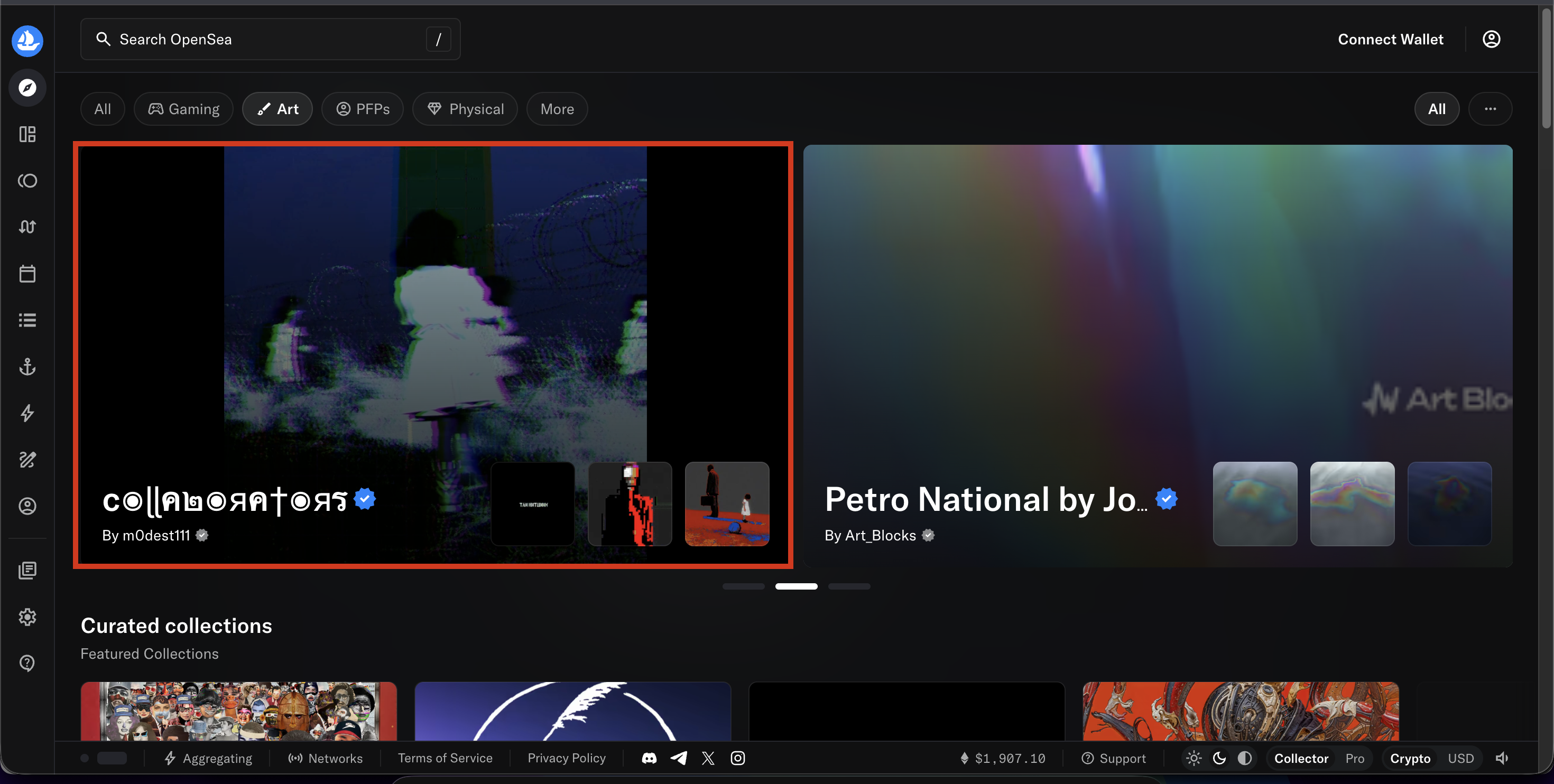The image size is (1554, 784).
Task: Select the Art category tab
Action: (x=277, y=108)
